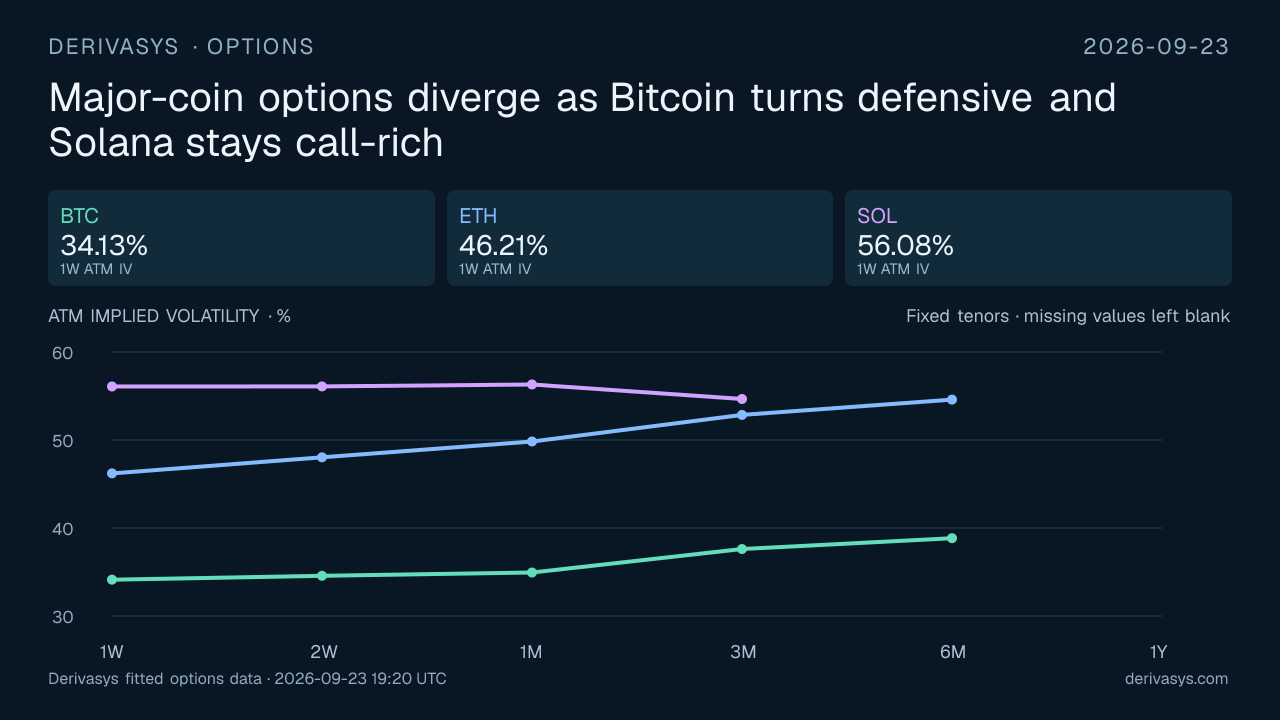
Task: Select the ETH 46.21% summary card
Action: pos(640,238)
